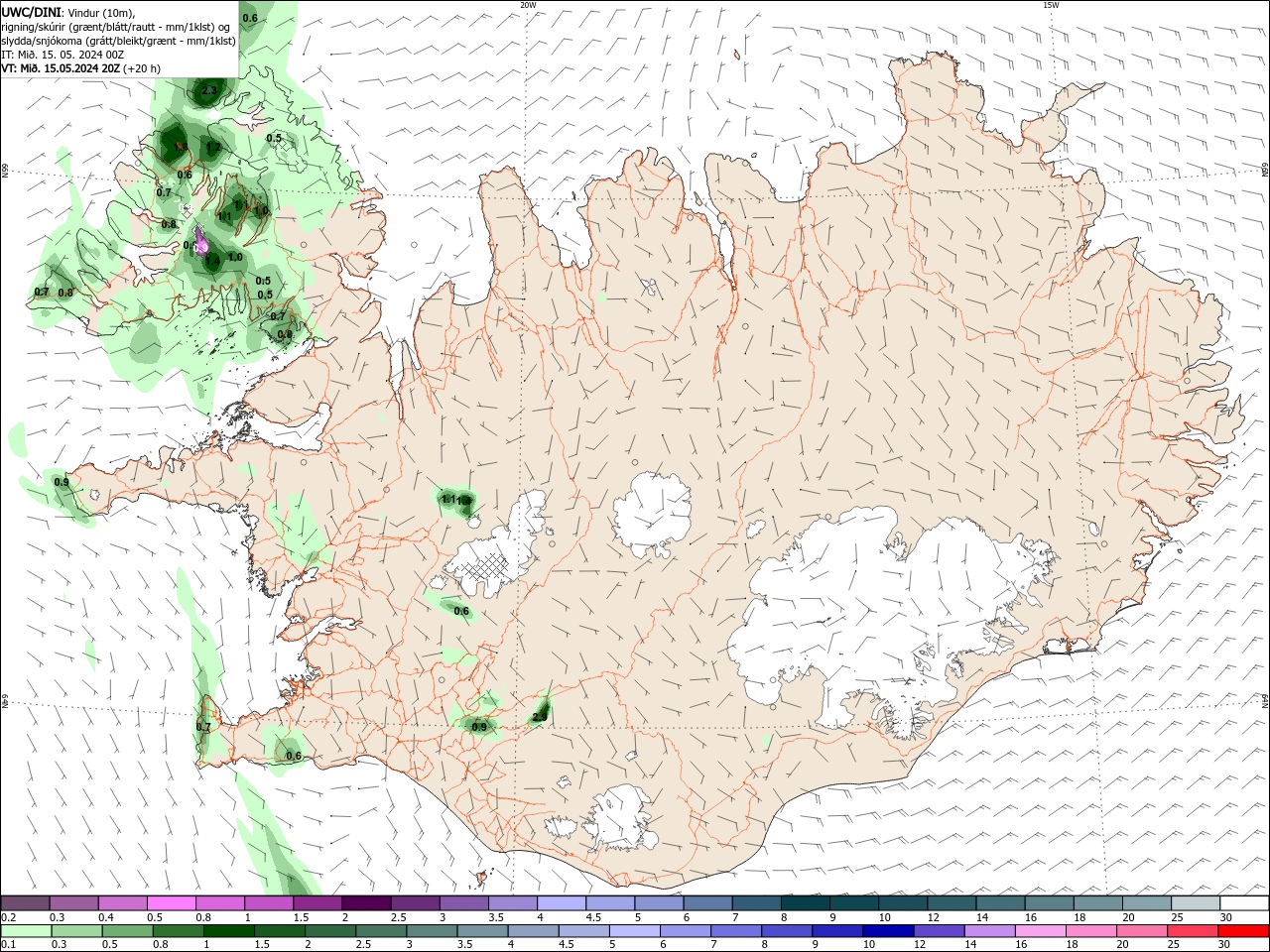Select upper-scale white swatch after 30
This screenshot has height=952, width=1270.
tap(1244, 903)
